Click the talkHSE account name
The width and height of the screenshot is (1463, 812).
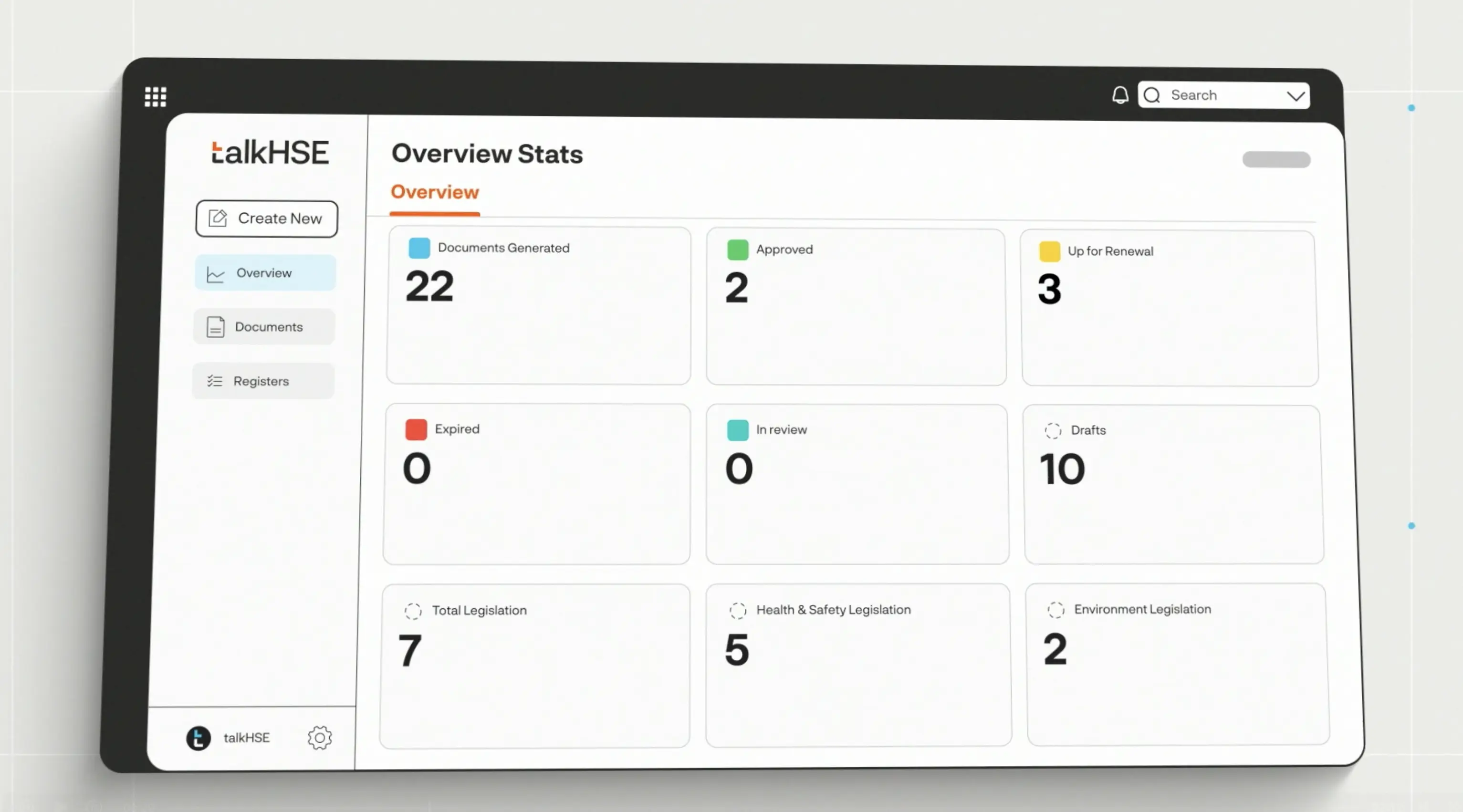(x=247, y=738)
